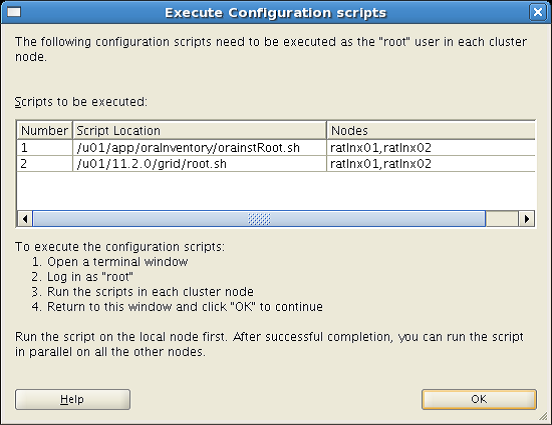Click the left arrow of horizontal scrollbar
Viewport: 552px width, 425px height.
pyautogui.click(x=25, y=219)
